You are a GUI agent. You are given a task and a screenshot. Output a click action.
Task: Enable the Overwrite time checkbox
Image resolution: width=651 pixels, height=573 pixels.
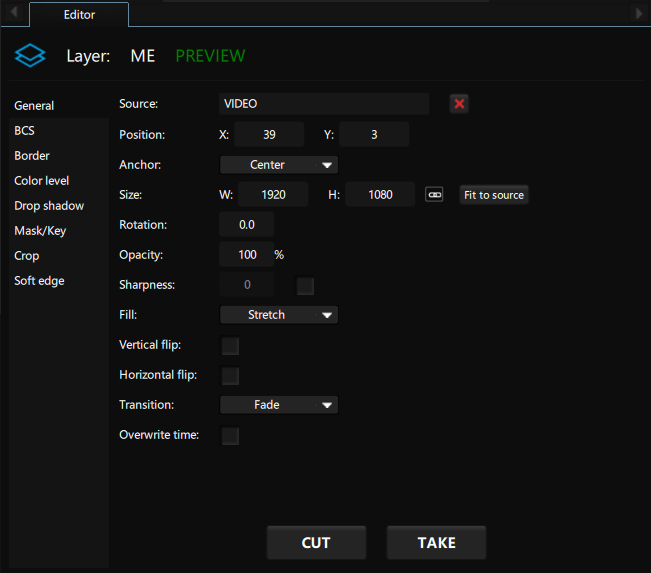coord(230,436)
